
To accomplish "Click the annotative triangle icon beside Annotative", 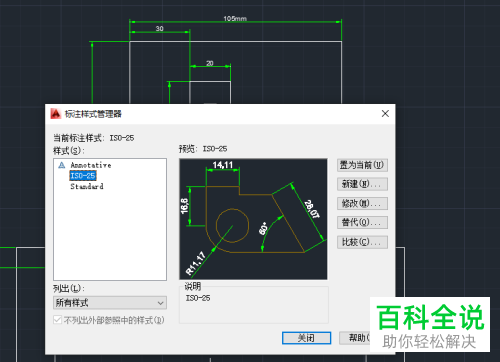I will coord(62,165).
